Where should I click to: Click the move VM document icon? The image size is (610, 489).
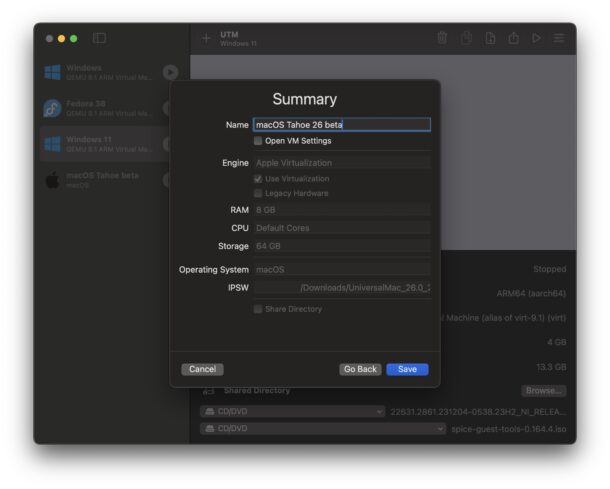point(490,38)
